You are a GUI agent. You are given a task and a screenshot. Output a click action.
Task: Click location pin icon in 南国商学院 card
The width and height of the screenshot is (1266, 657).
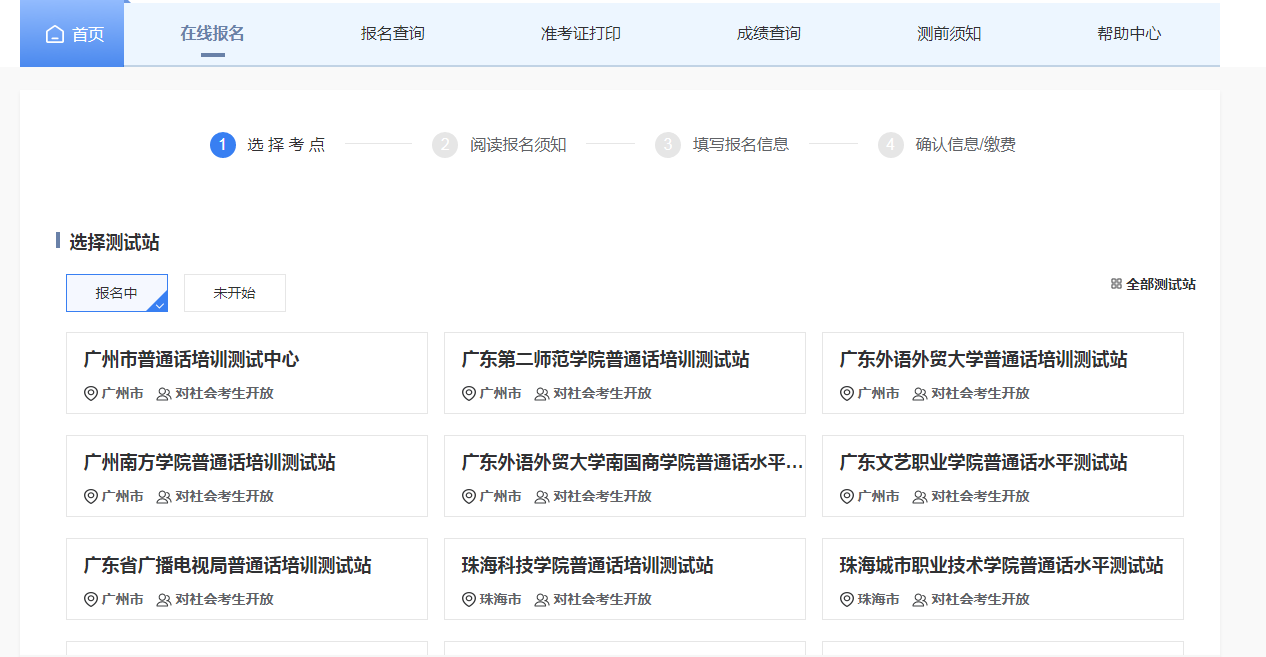point(469,496)
